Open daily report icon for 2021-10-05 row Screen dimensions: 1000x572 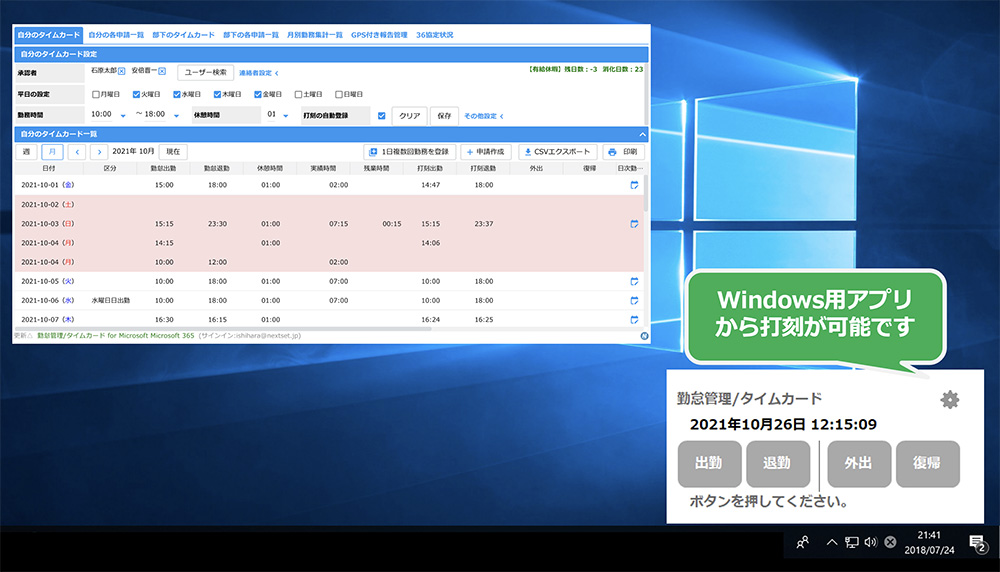pos(634,281)
